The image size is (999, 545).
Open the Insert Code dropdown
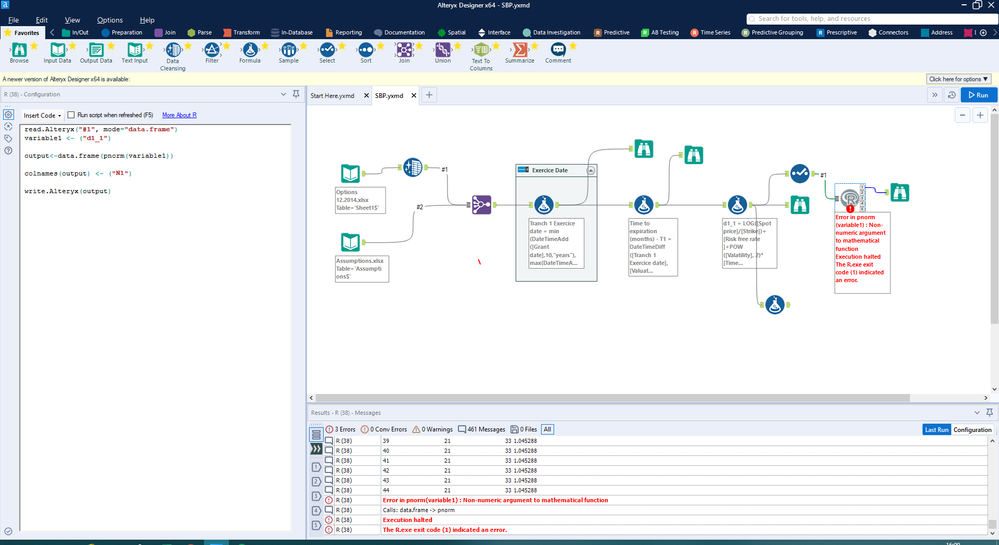click(42, 115)
